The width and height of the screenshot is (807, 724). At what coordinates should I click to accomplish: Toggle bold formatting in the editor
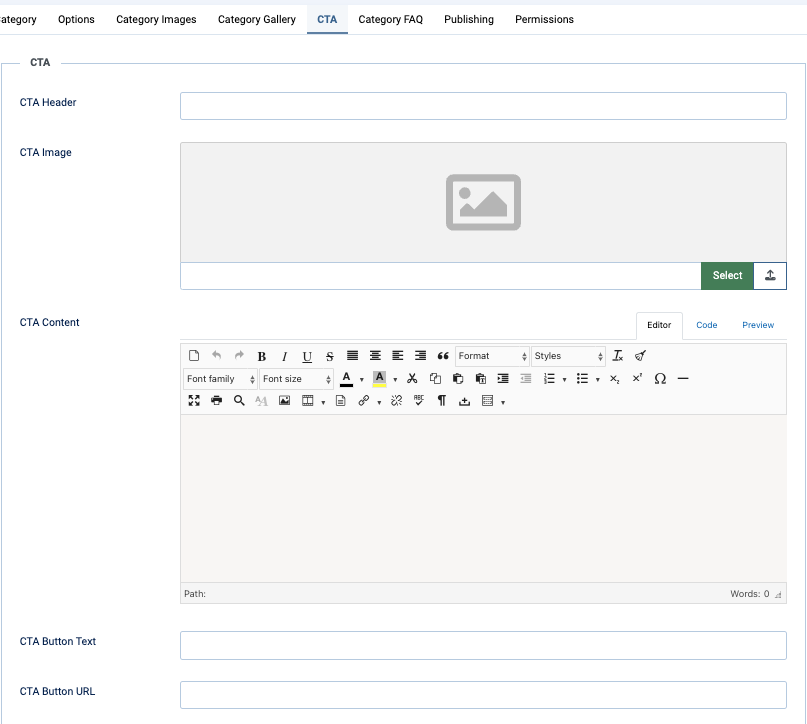coord(262,356)
